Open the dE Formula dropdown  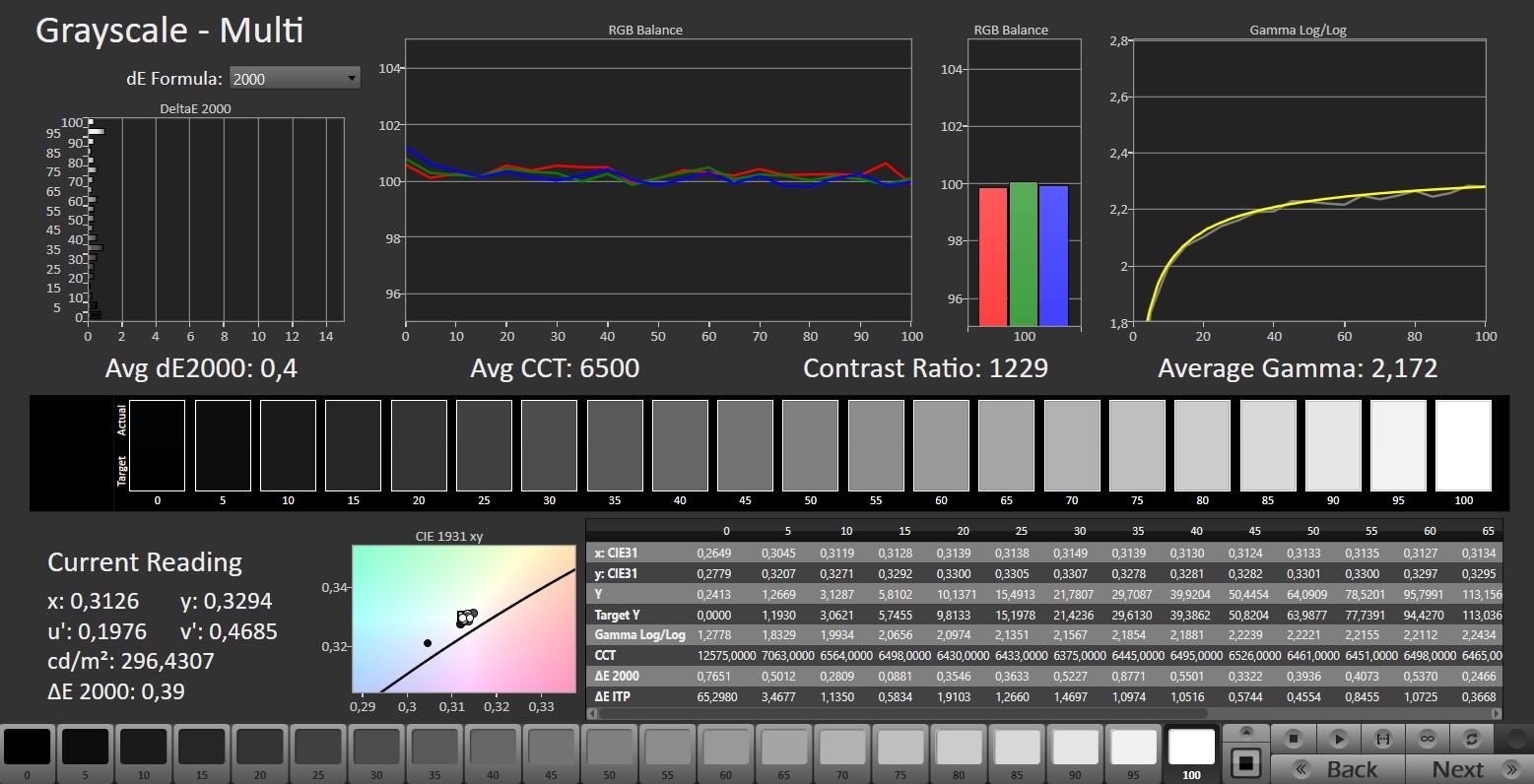[295, 79]
